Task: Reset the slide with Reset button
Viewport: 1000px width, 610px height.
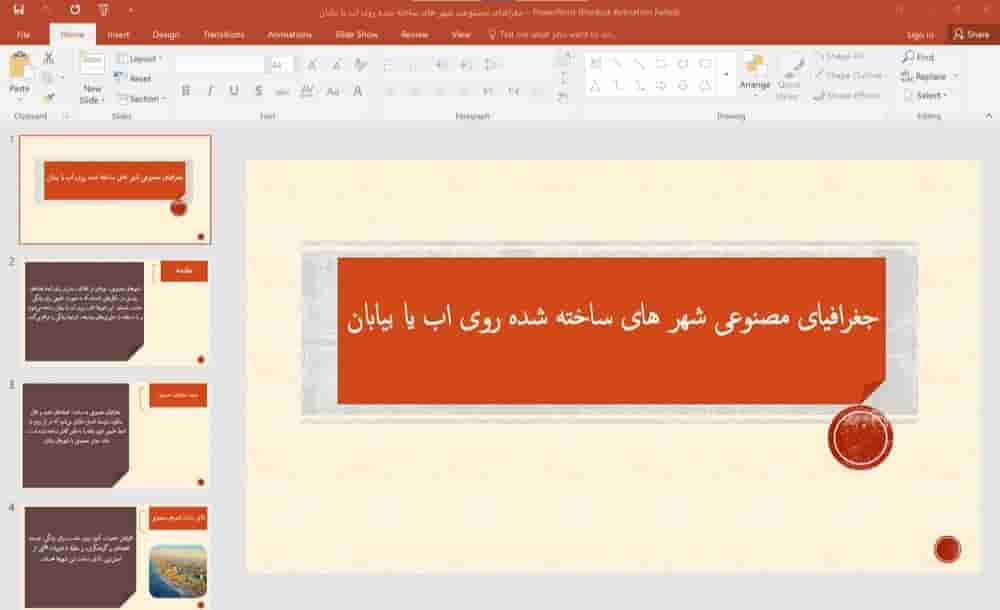Action: [133, 78]
